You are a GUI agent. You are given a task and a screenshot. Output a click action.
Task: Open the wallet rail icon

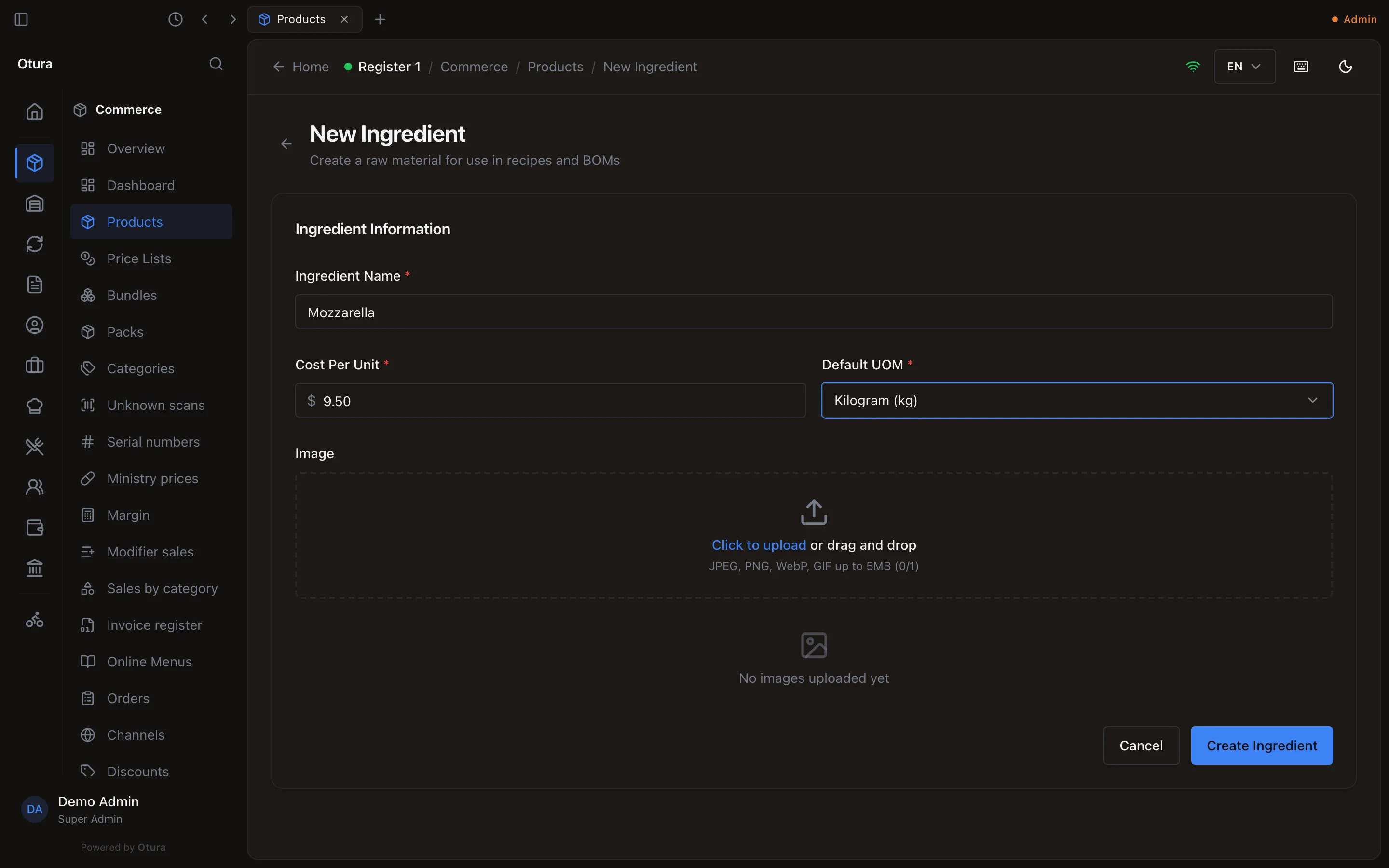point(34,528)
